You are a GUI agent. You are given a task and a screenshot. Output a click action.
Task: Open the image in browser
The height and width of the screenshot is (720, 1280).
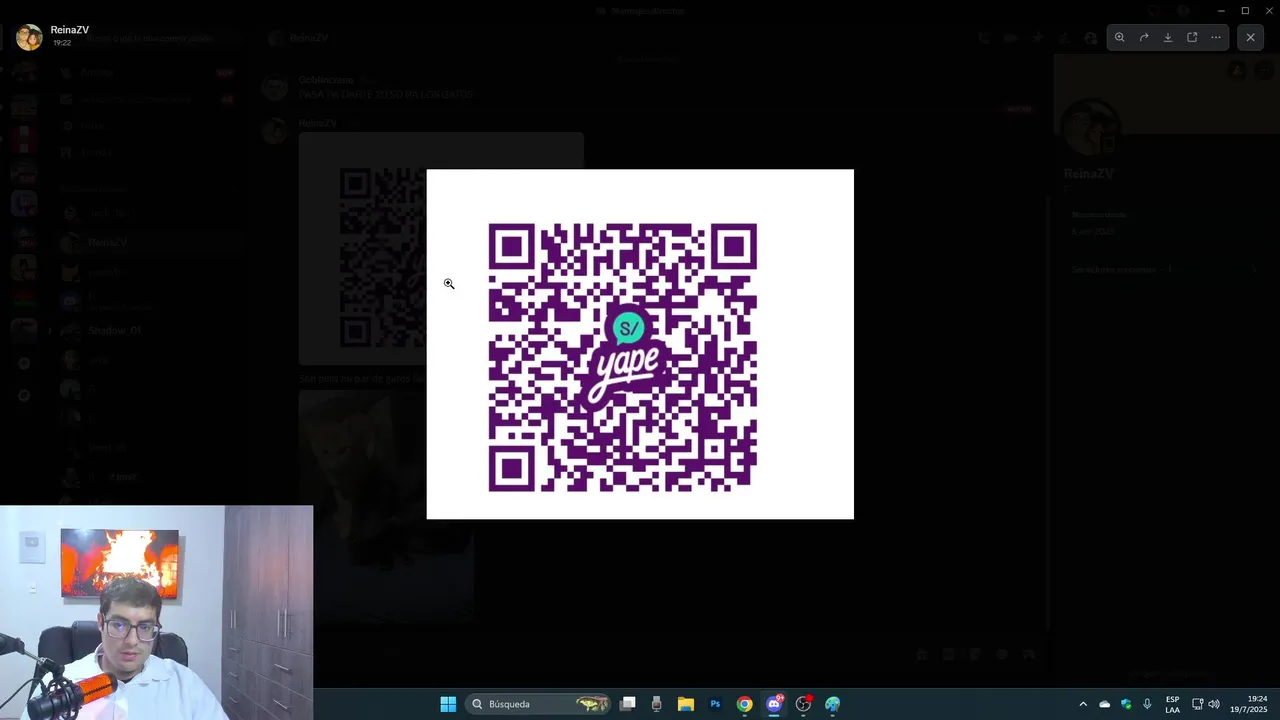pyautogui.click(x=1192, y=37)
